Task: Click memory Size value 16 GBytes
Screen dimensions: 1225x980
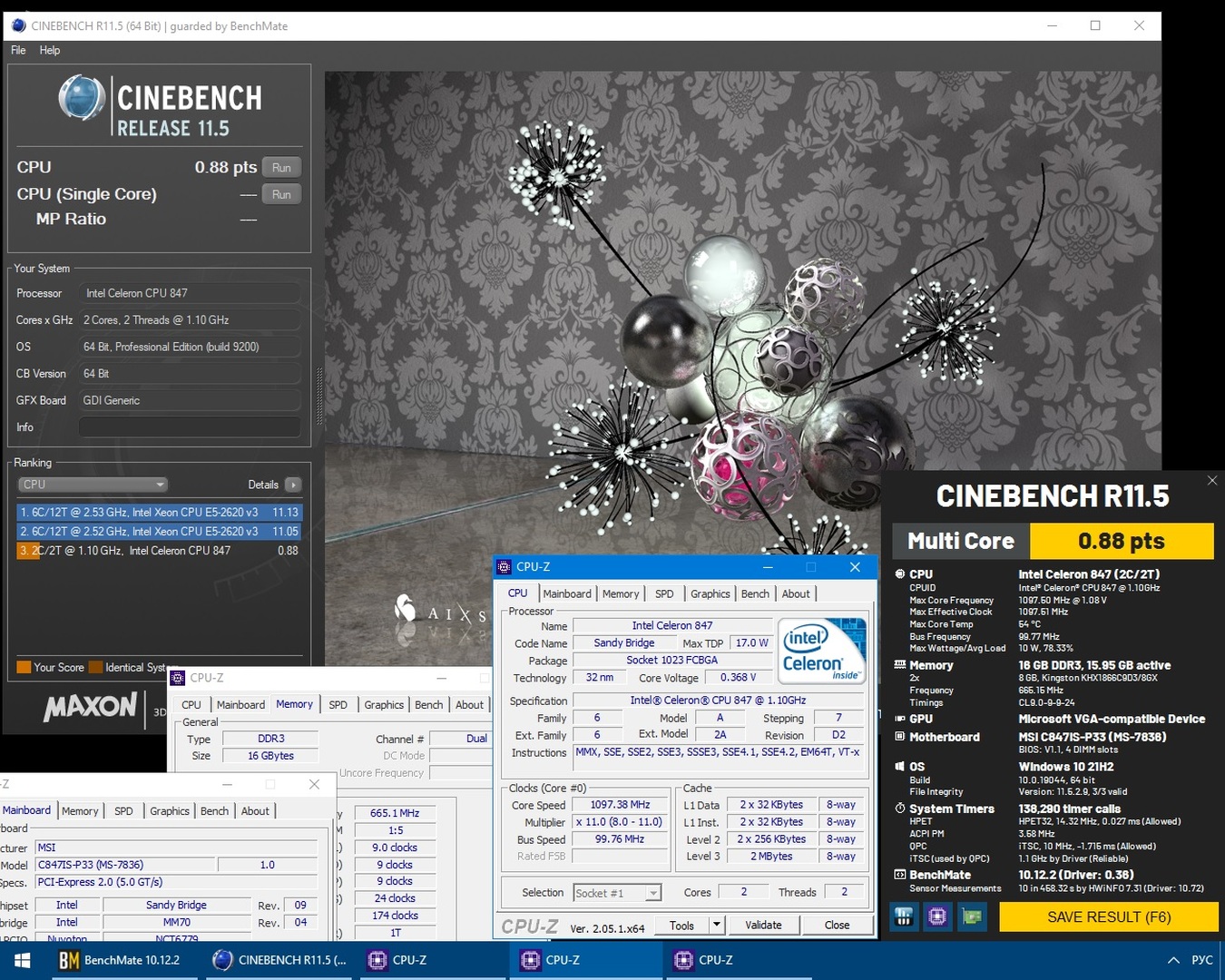Action: [x=270, y=756]
